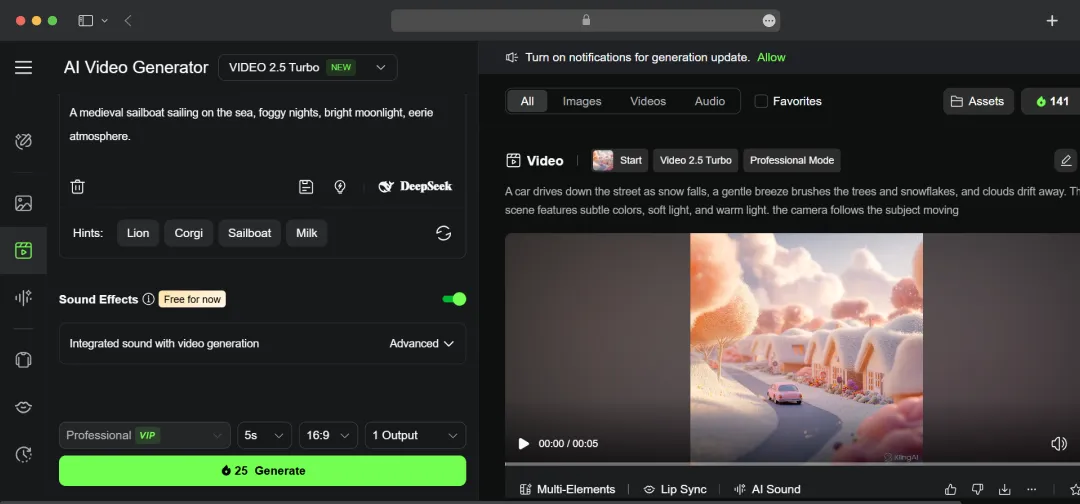Select the Audio filter tab
The image size is (1080, 504).
[x=709, y=101]
